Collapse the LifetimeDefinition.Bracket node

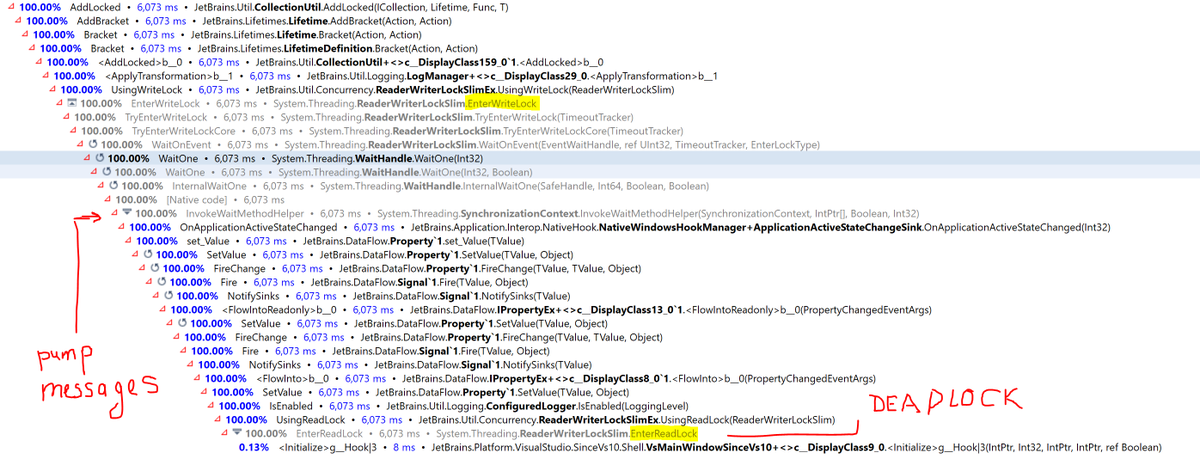pyautogui.click(x=30, y=48)
